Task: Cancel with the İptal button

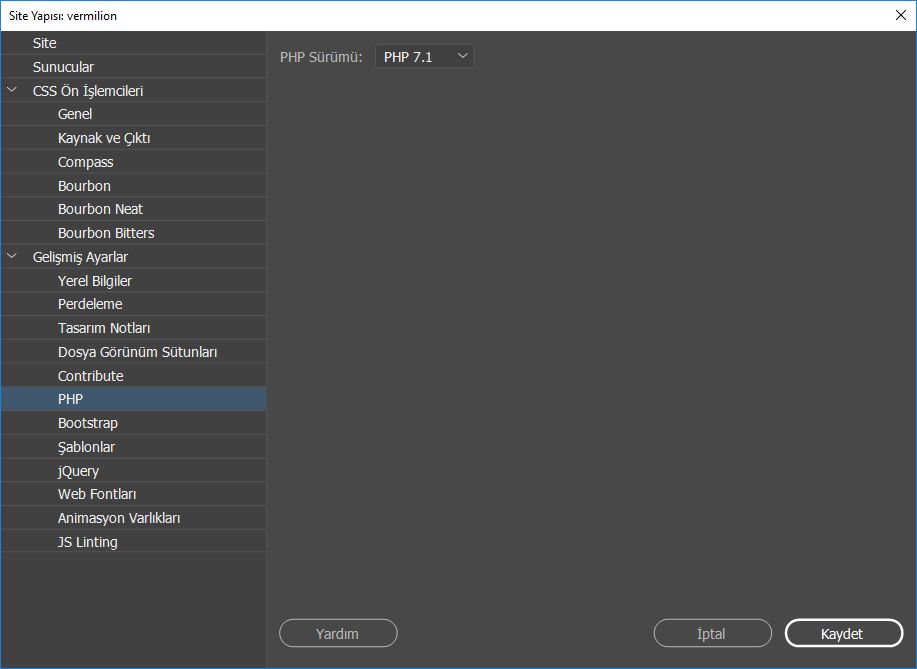Action: pos(712,633)
